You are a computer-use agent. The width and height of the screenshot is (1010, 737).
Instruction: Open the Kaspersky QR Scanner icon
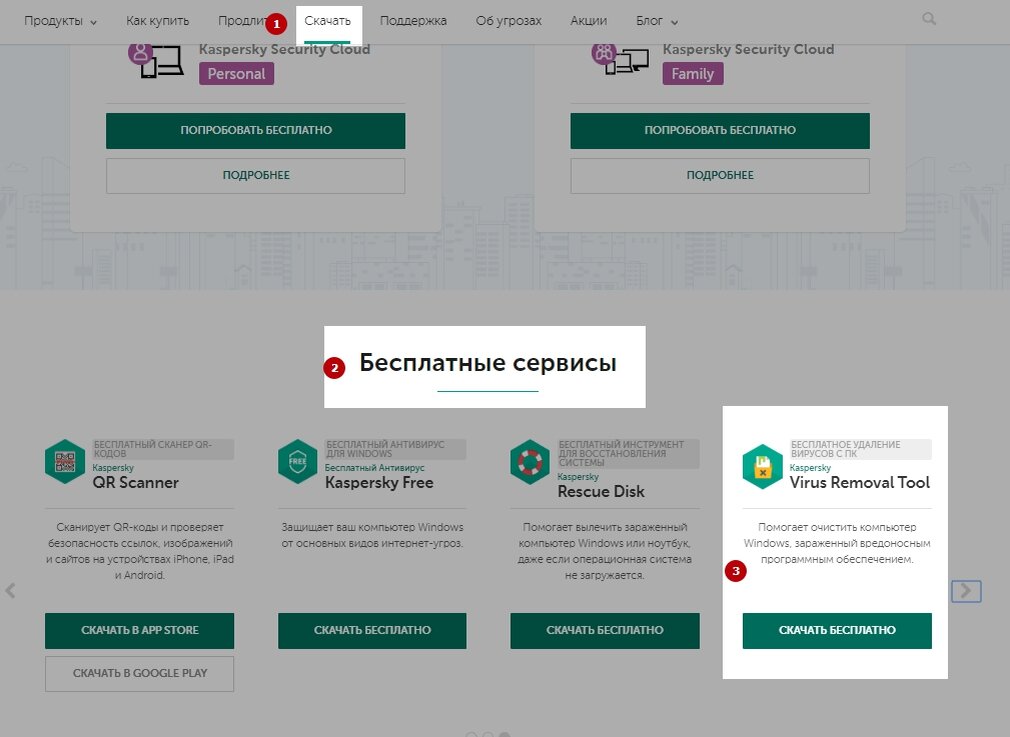64,462
